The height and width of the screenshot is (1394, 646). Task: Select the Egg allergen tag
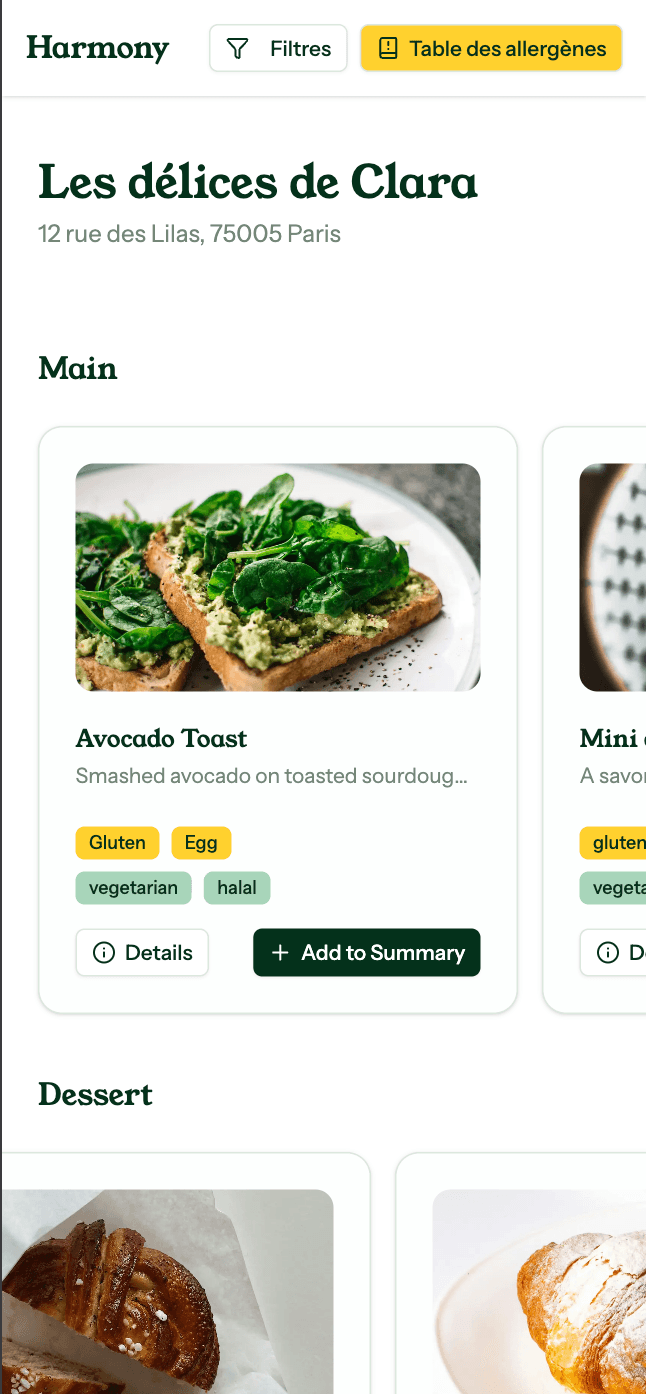tap(201, 843)
